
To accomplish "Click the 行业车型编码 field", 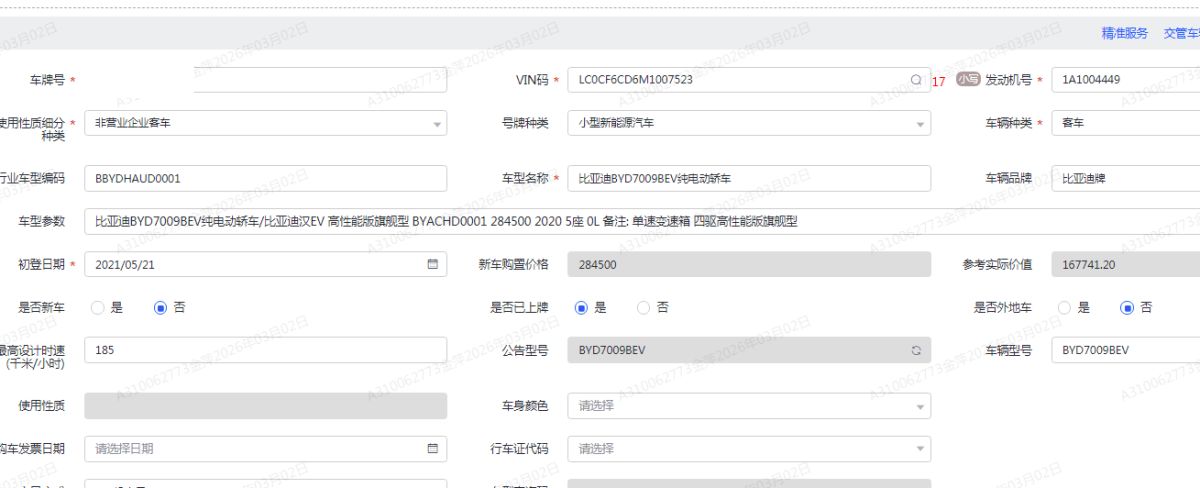I will [x=265, y=178].
